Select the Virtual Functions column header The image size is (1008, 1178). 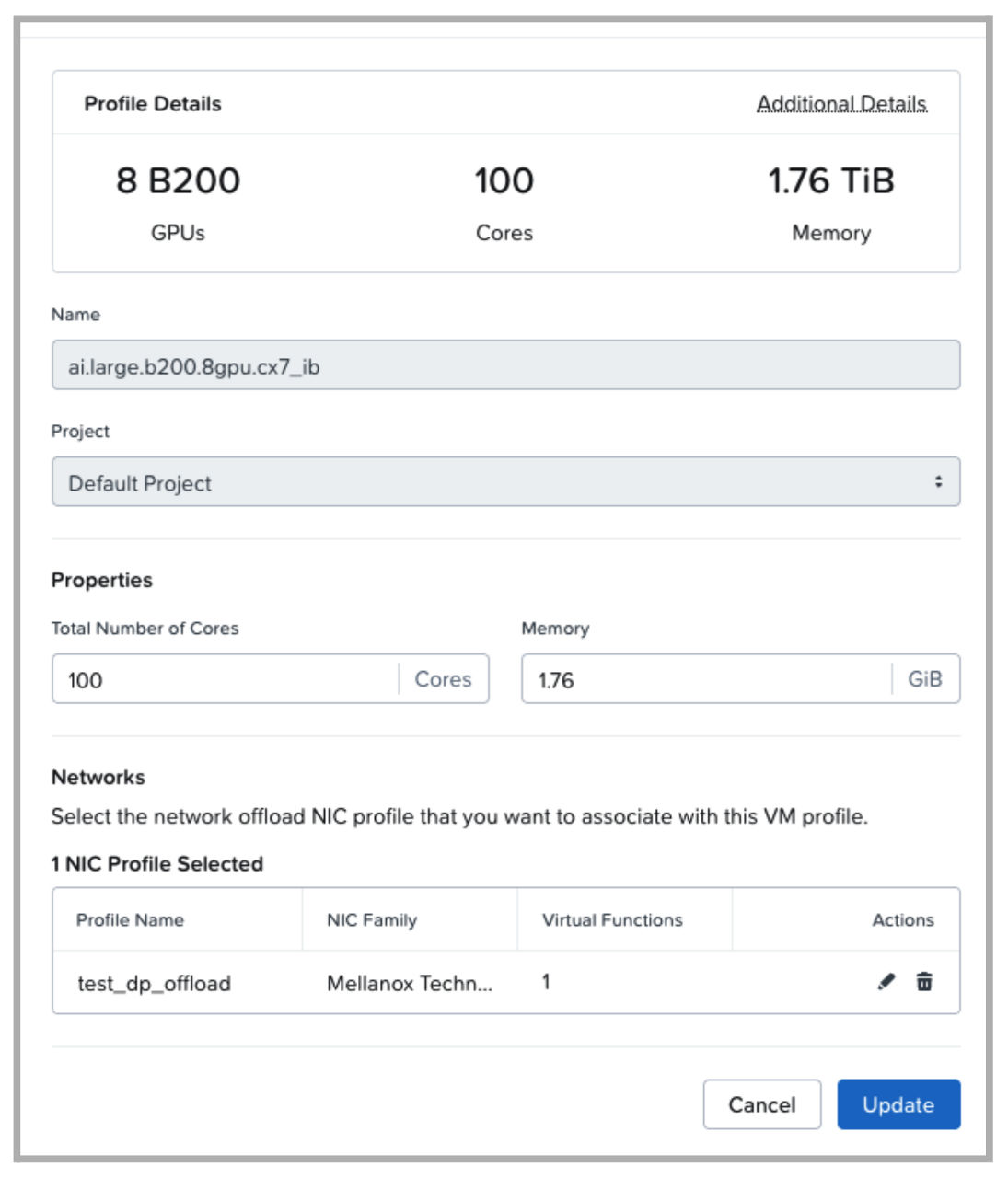click(612, 919)
